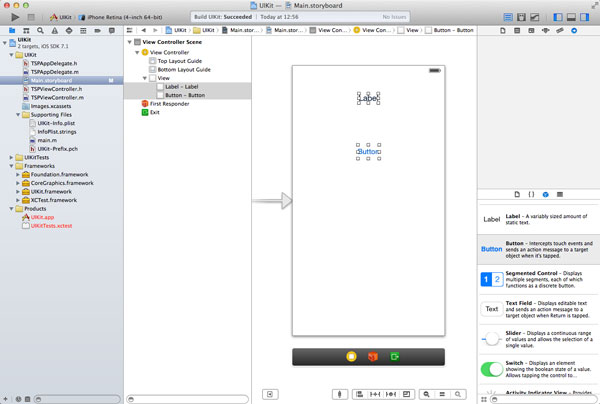This screenshot has width=600, height=404.
Task: Open the Find navigator search icon
Action: click(40, 31)
